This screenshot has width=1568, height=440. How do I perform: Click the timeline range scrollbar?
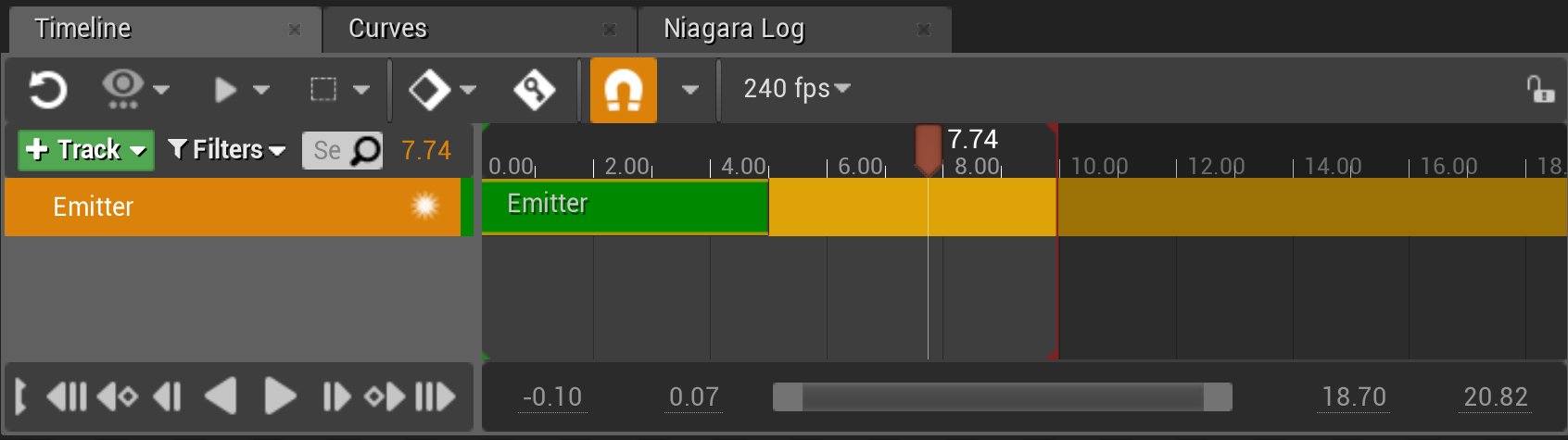(x=1003, y=396)
